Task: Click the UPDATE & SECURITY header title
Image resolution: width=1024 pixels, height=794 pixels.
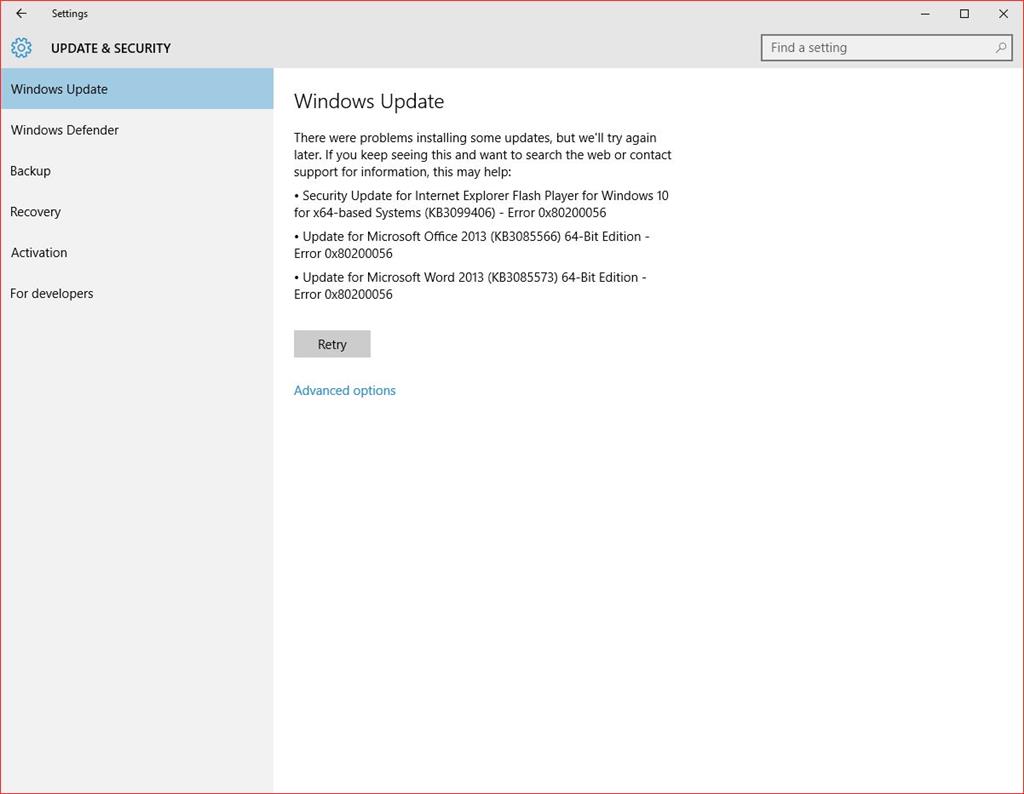Action: 111,48
